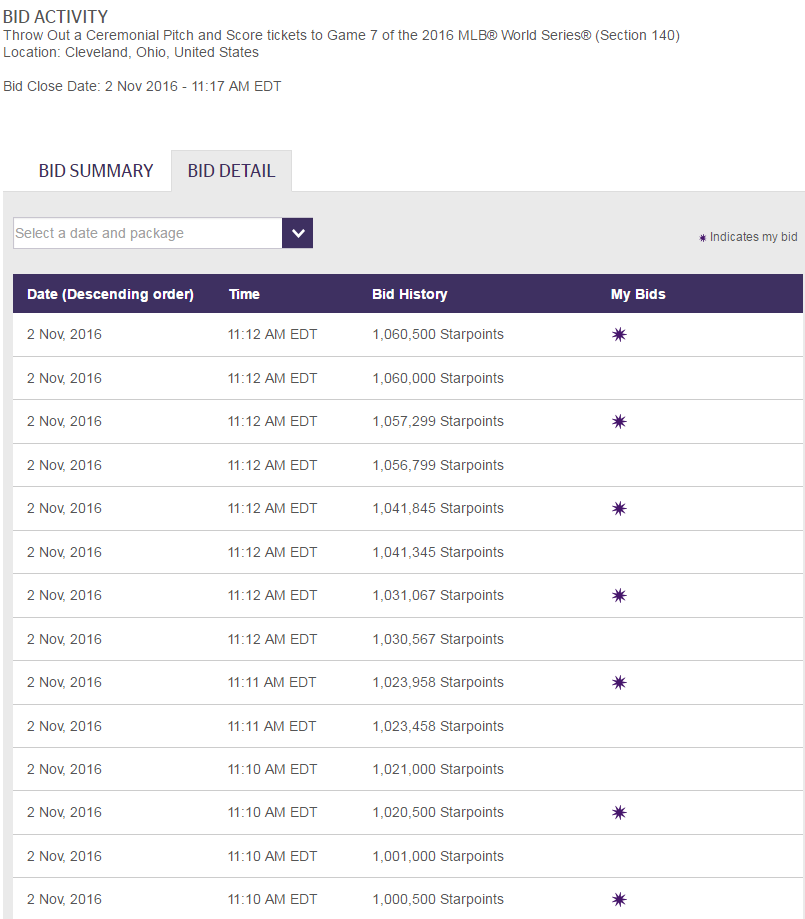Click the star icon beside 1,031,067 Starpoints bid

point(619,595)
